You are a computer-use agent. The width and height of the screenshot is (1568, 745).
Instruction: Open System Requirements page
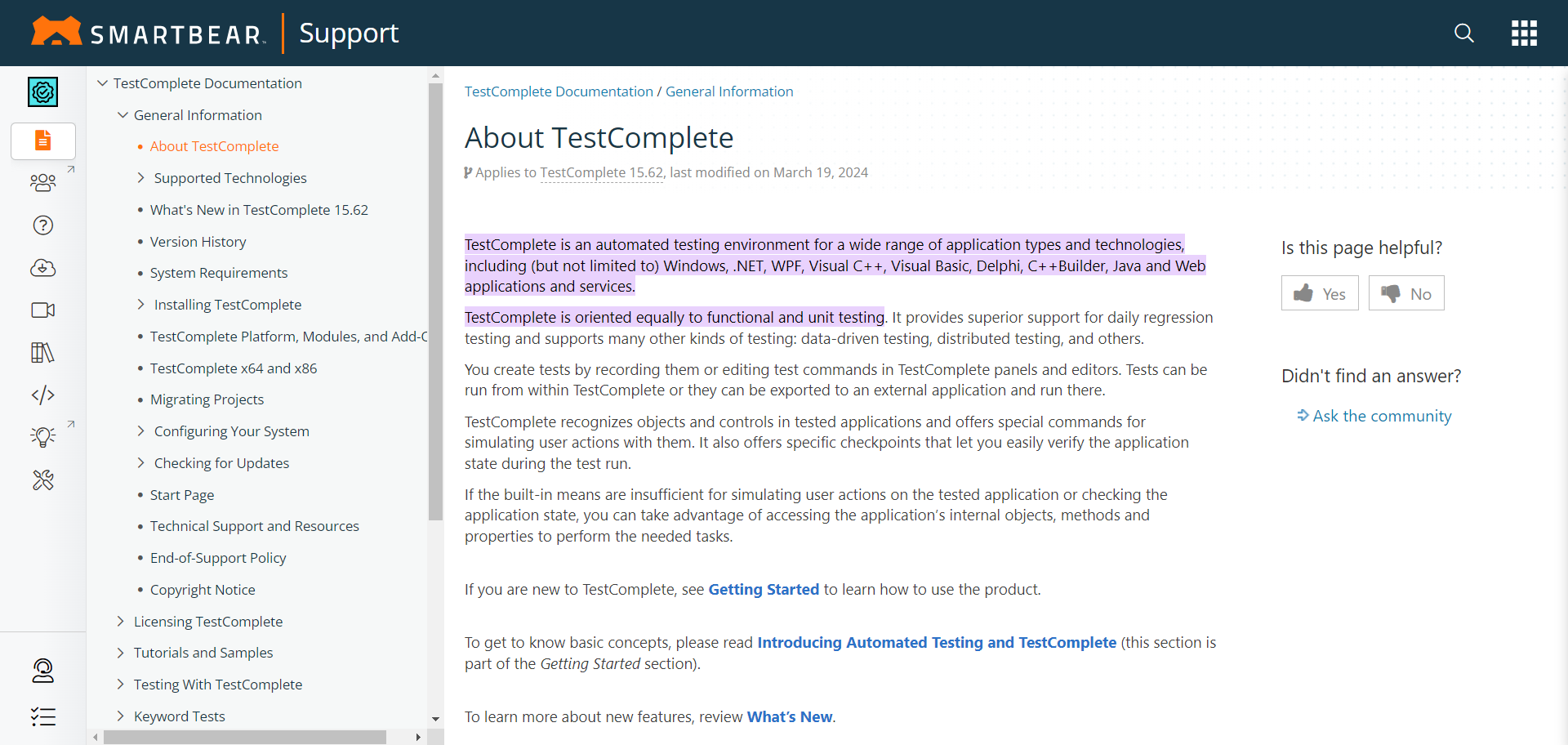(219, 273)
